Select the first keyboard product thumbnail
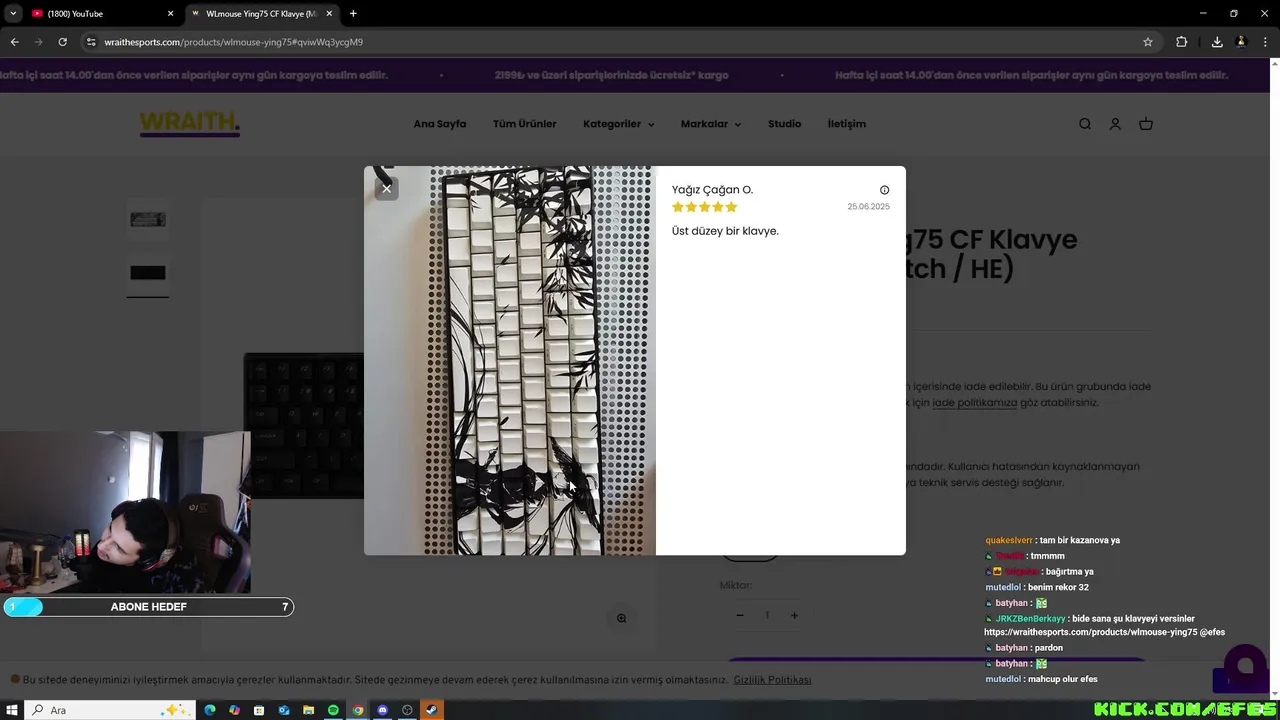This screenshot has height=720, width=1280. tap(148, 220)
